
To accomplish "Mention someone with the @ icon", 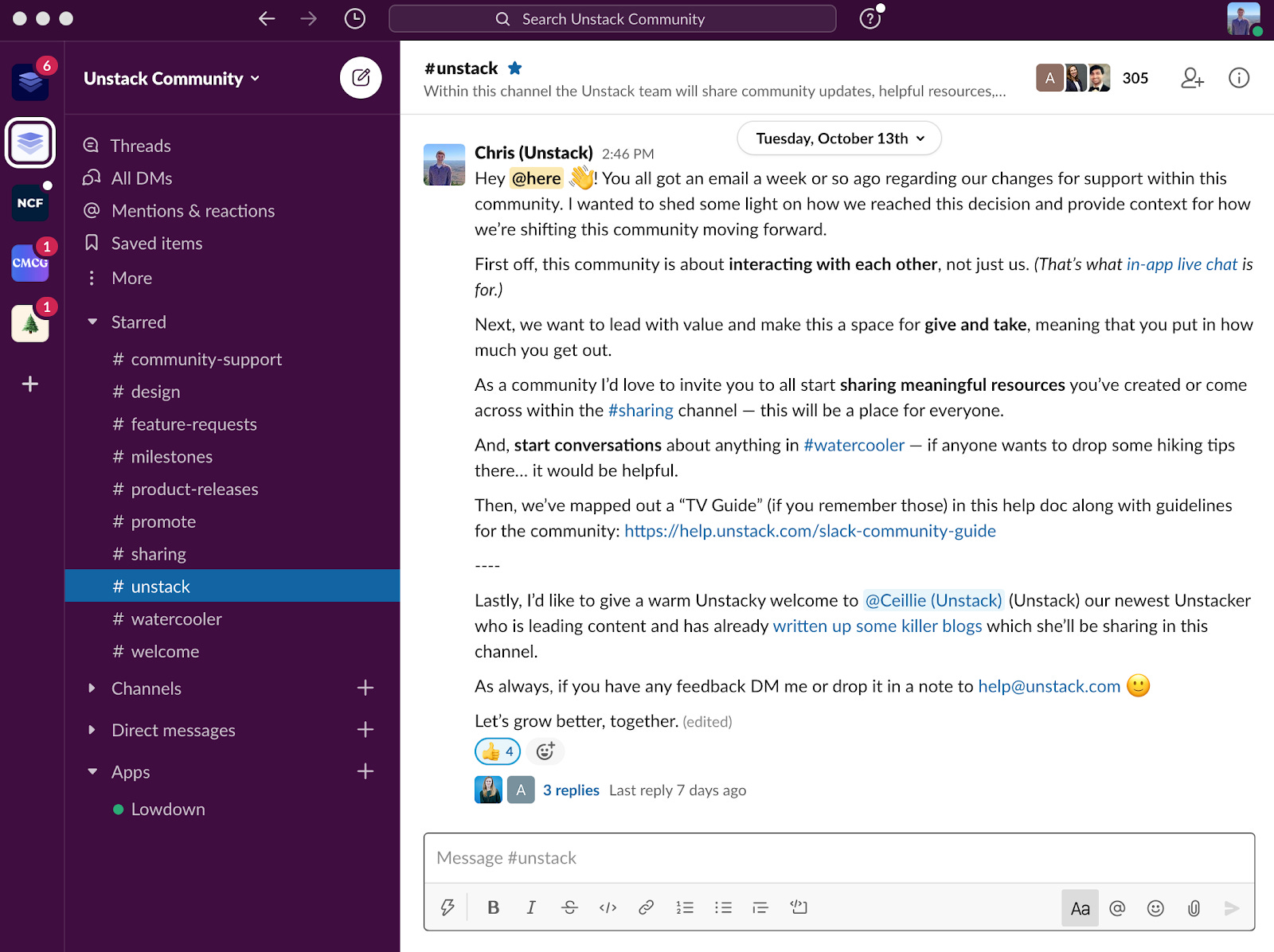I will (1118, 907).
